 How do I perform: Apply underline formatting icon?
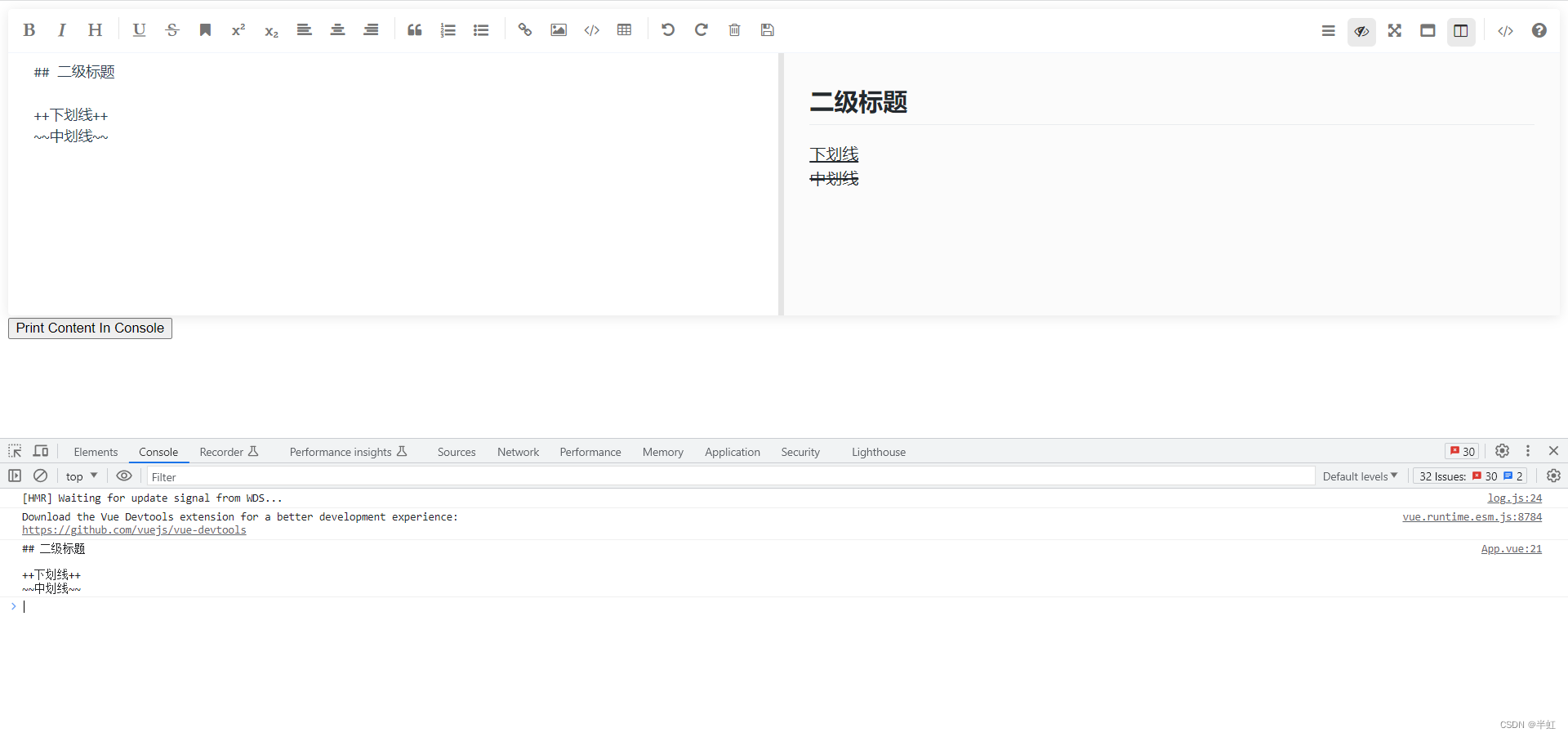139,30
